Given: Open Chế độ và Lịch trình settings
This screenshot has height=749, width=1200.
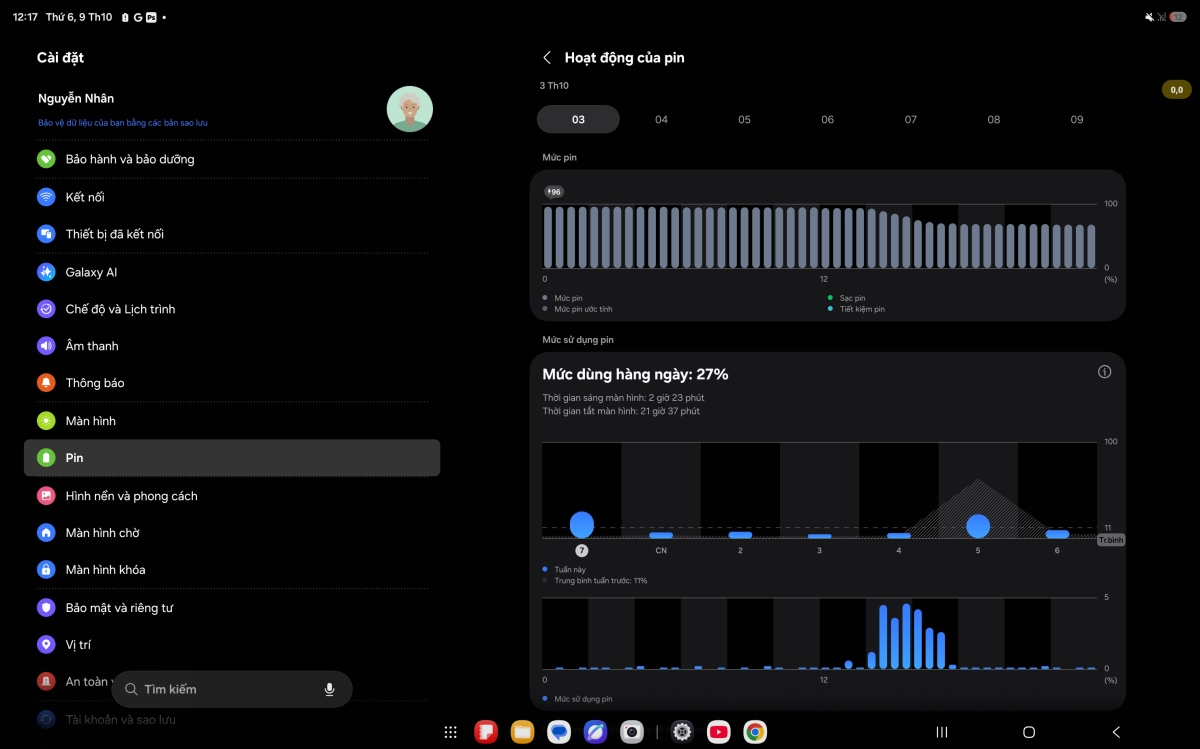Looking at the screenshot, I should [232, 309].
